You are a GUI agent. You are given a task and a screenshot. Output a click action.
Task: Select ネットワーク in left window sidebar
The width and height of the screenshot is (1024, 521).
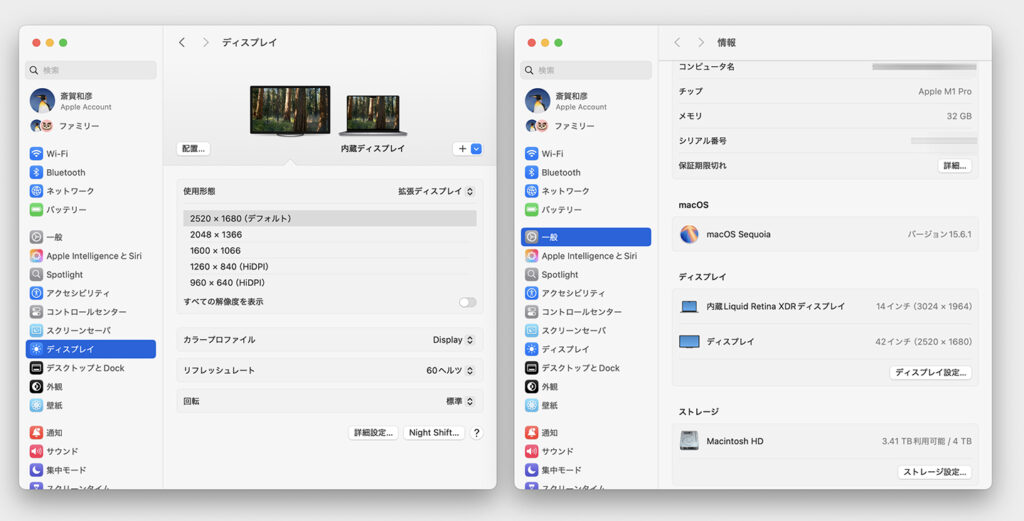[x=91, y=191]
